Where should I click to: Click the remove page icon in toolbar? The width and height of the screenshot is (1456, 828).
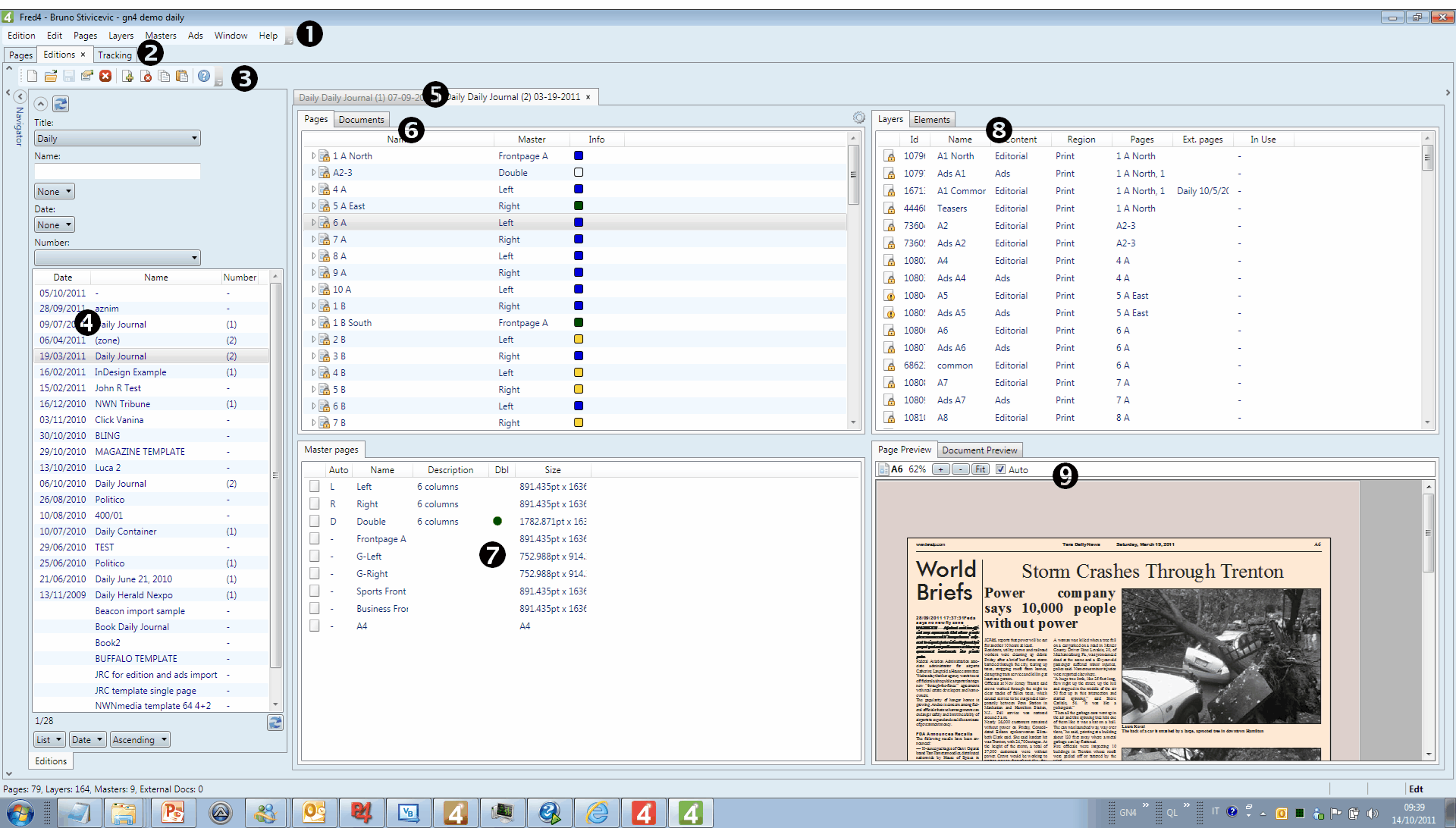146,76
